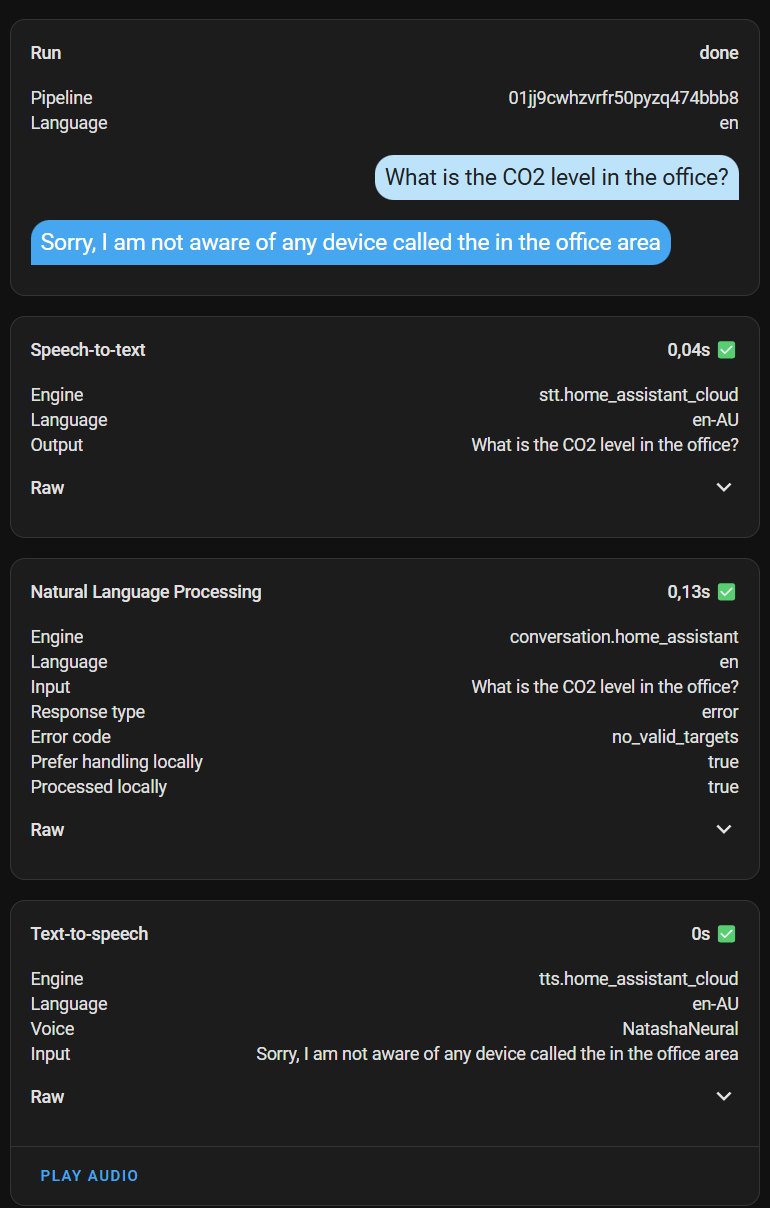This screenshot has width=770, height=1208.
Task: Select engine value conversation.home_assistant
Action: tap(624, 637)
